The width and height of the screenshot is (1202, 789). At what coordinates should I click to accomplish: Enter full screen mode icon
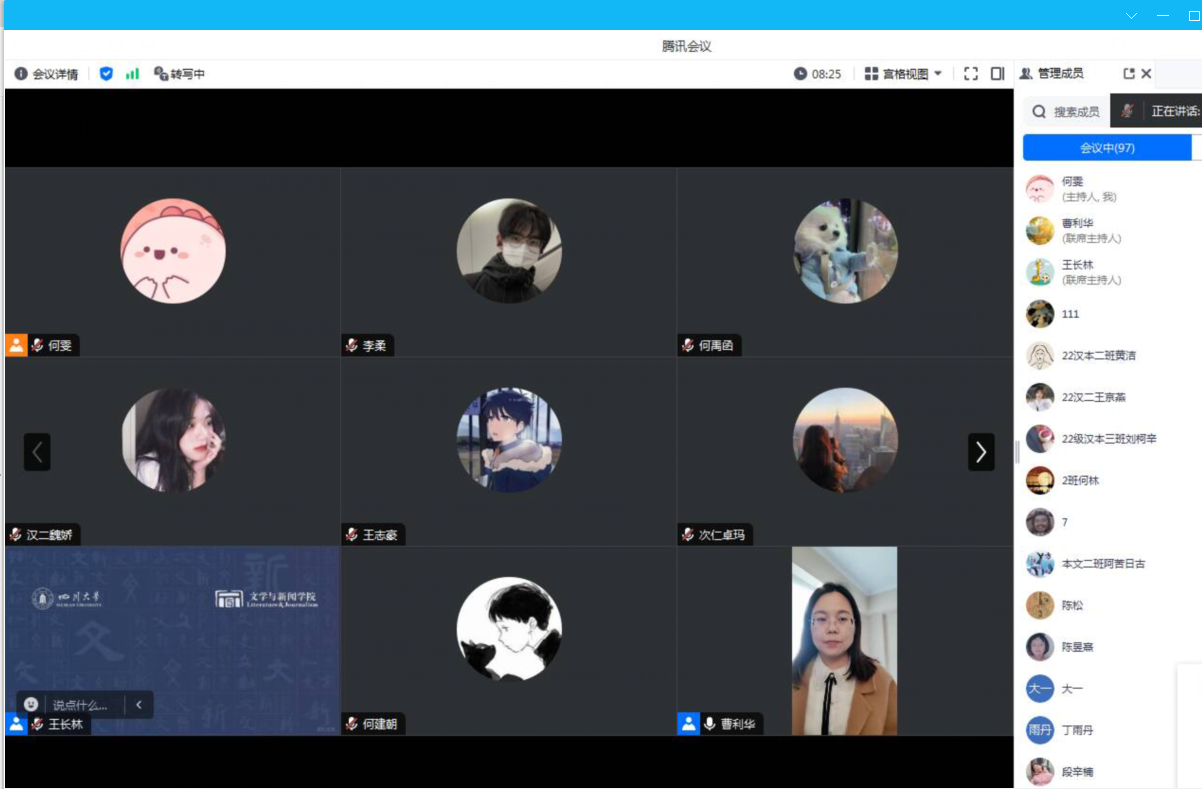970,74
